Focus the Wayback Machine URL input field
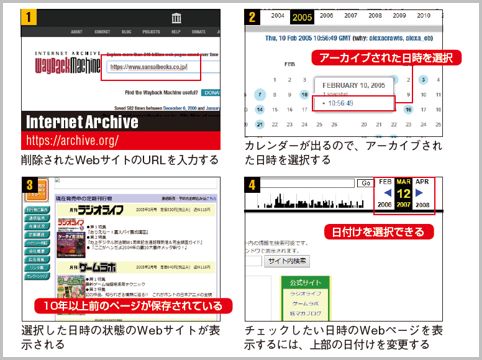The height and width of the screenshot is (360, 482). coord(163,67)
